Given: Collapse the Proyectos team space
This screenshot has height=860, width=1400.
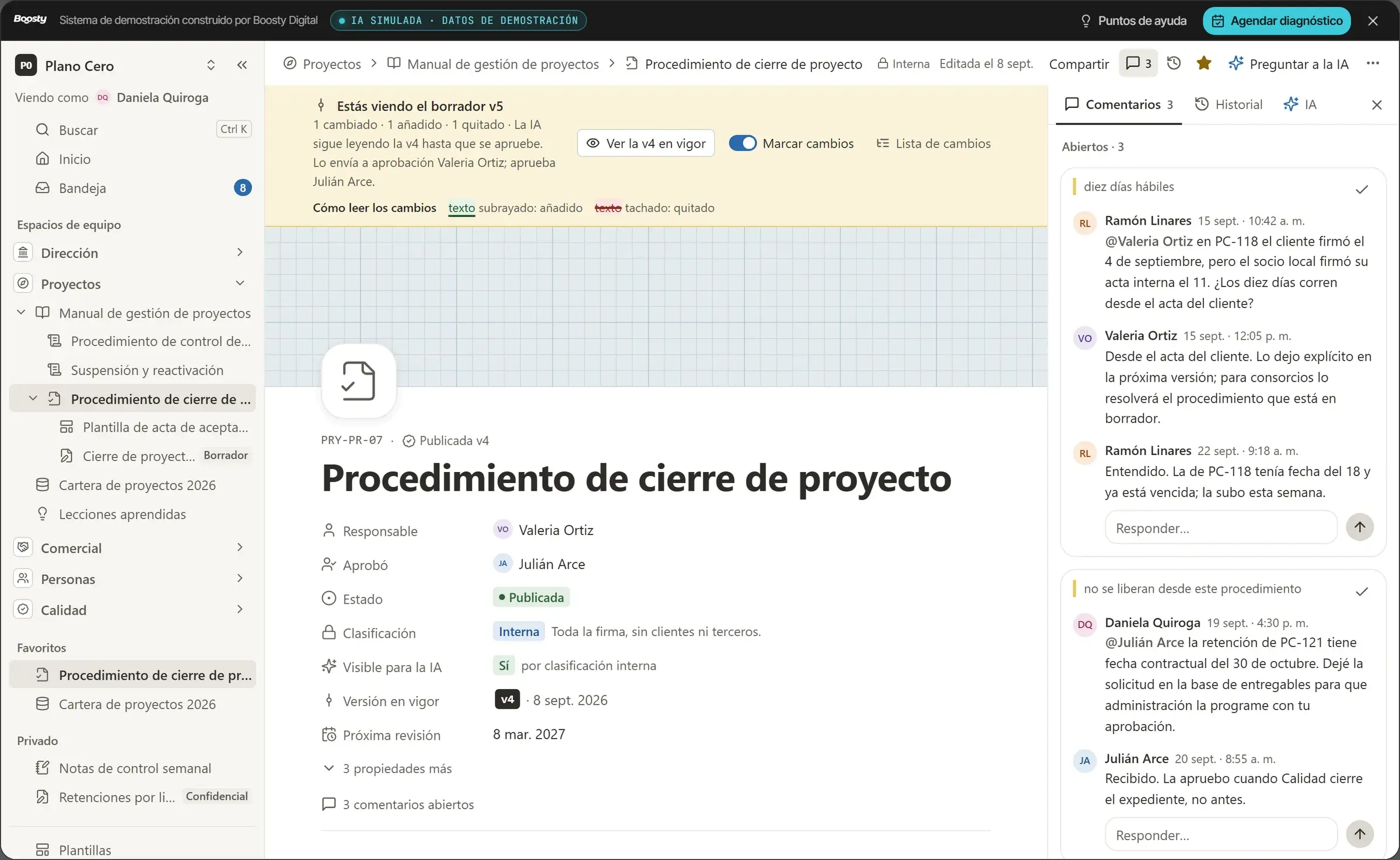Looking at the screenshot, I should [240, 283].
